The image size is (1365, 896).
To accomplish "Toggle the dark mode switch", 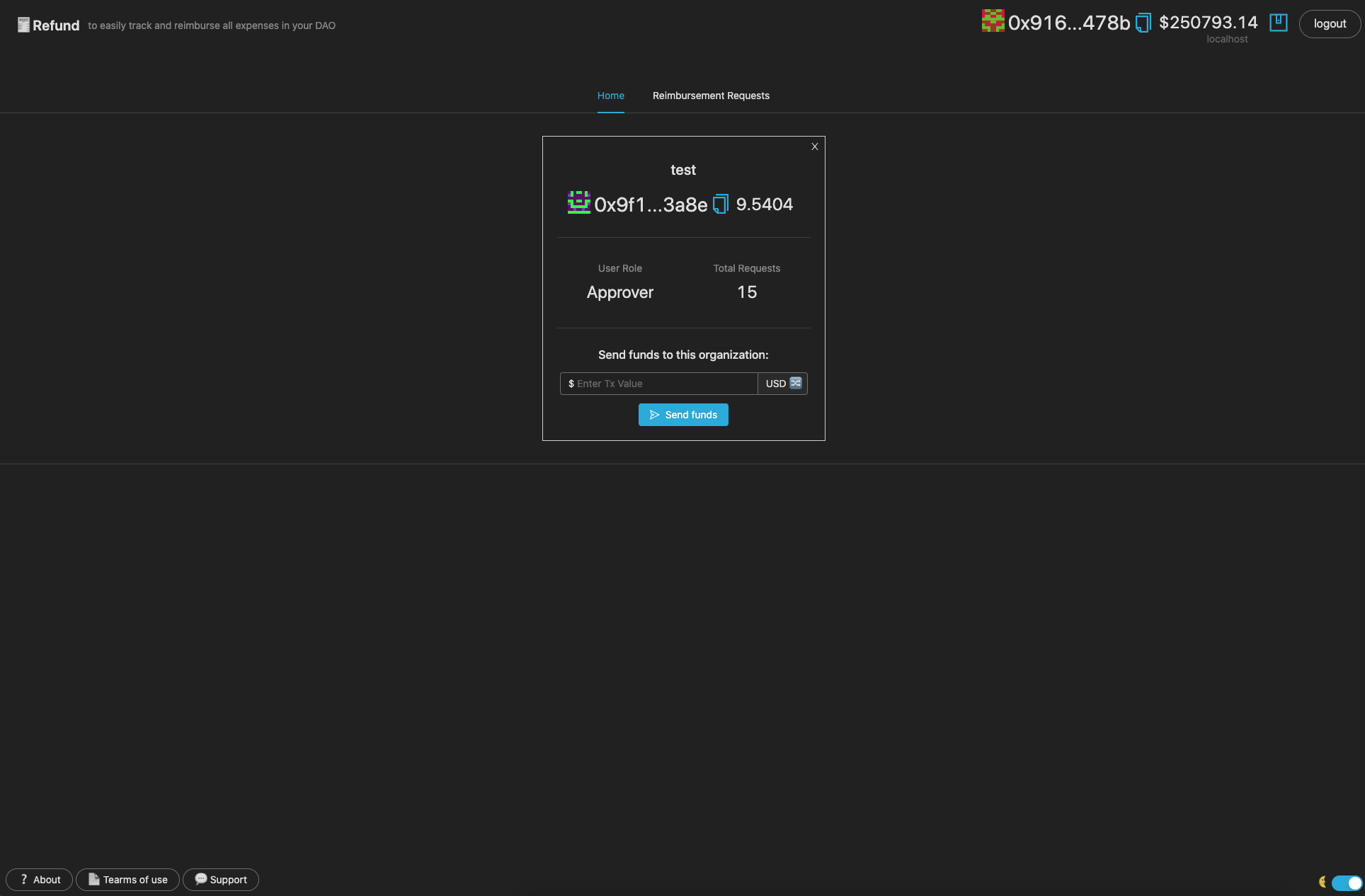I will click(1347, 883).
